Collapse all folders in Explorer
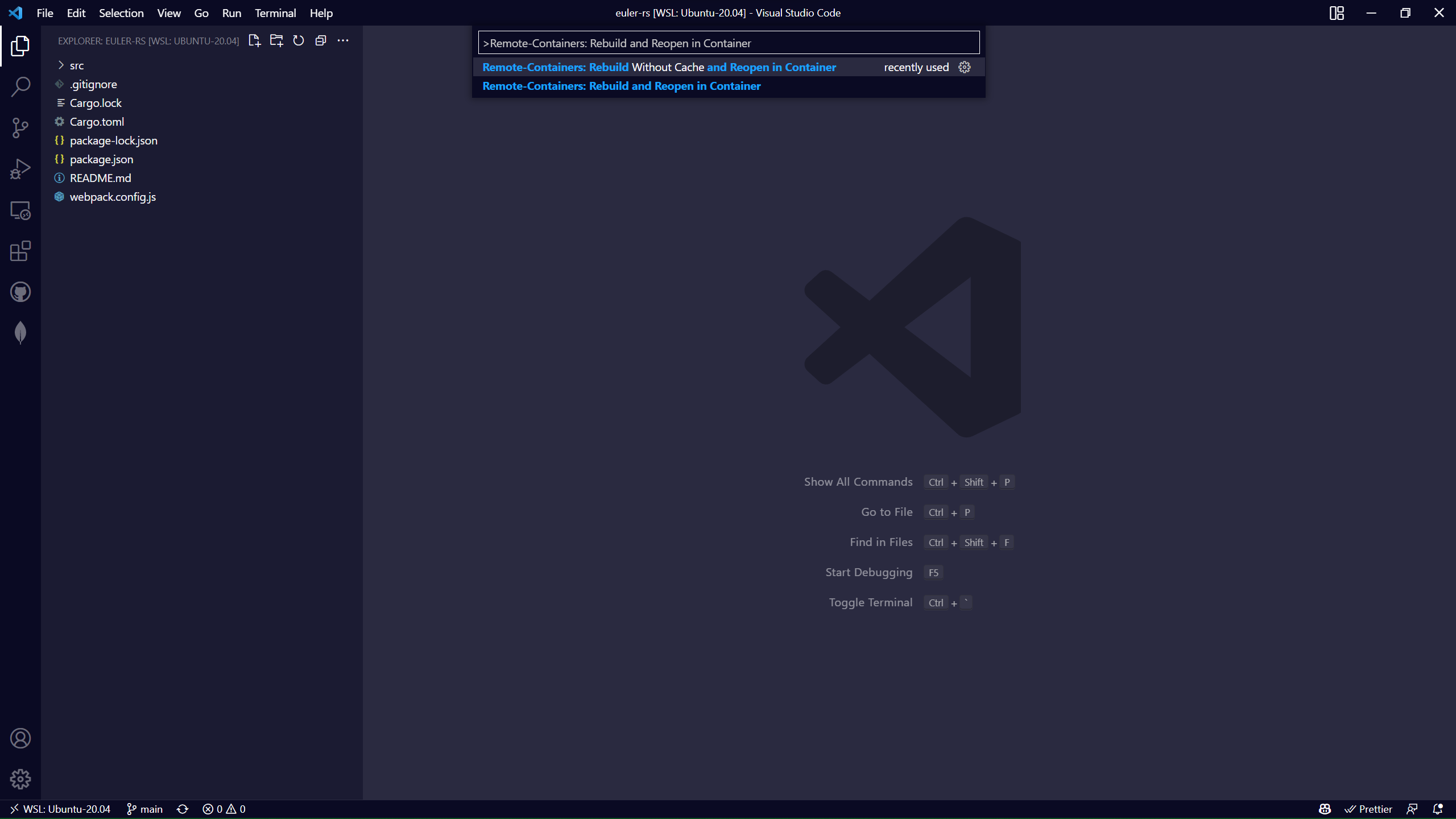 click(x=321, y=40)
